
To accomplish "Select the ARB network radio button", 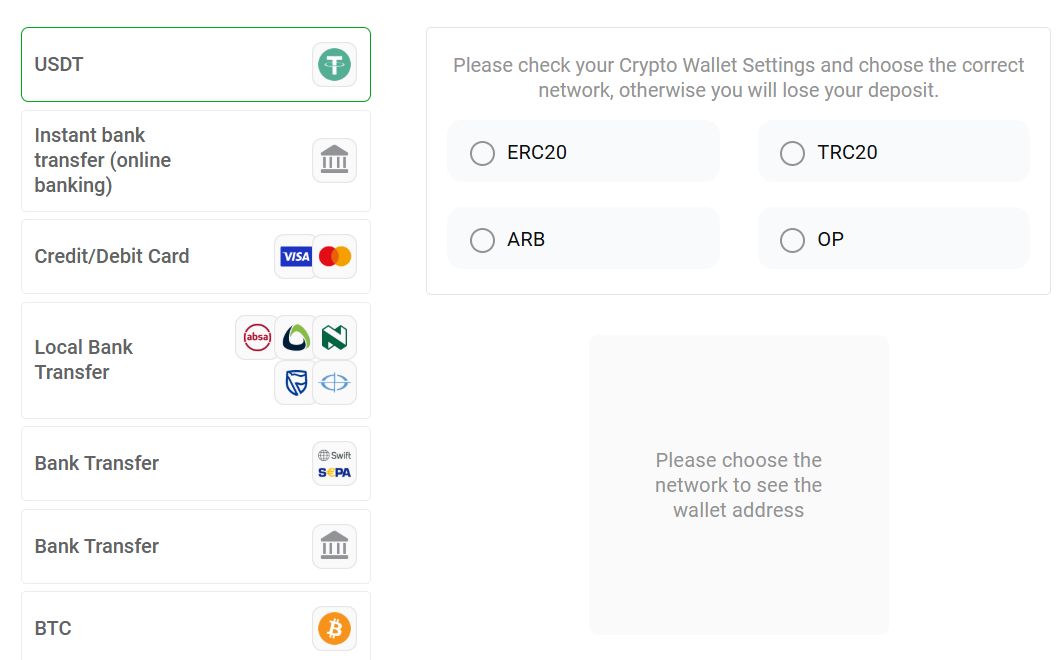I will 483,240.
